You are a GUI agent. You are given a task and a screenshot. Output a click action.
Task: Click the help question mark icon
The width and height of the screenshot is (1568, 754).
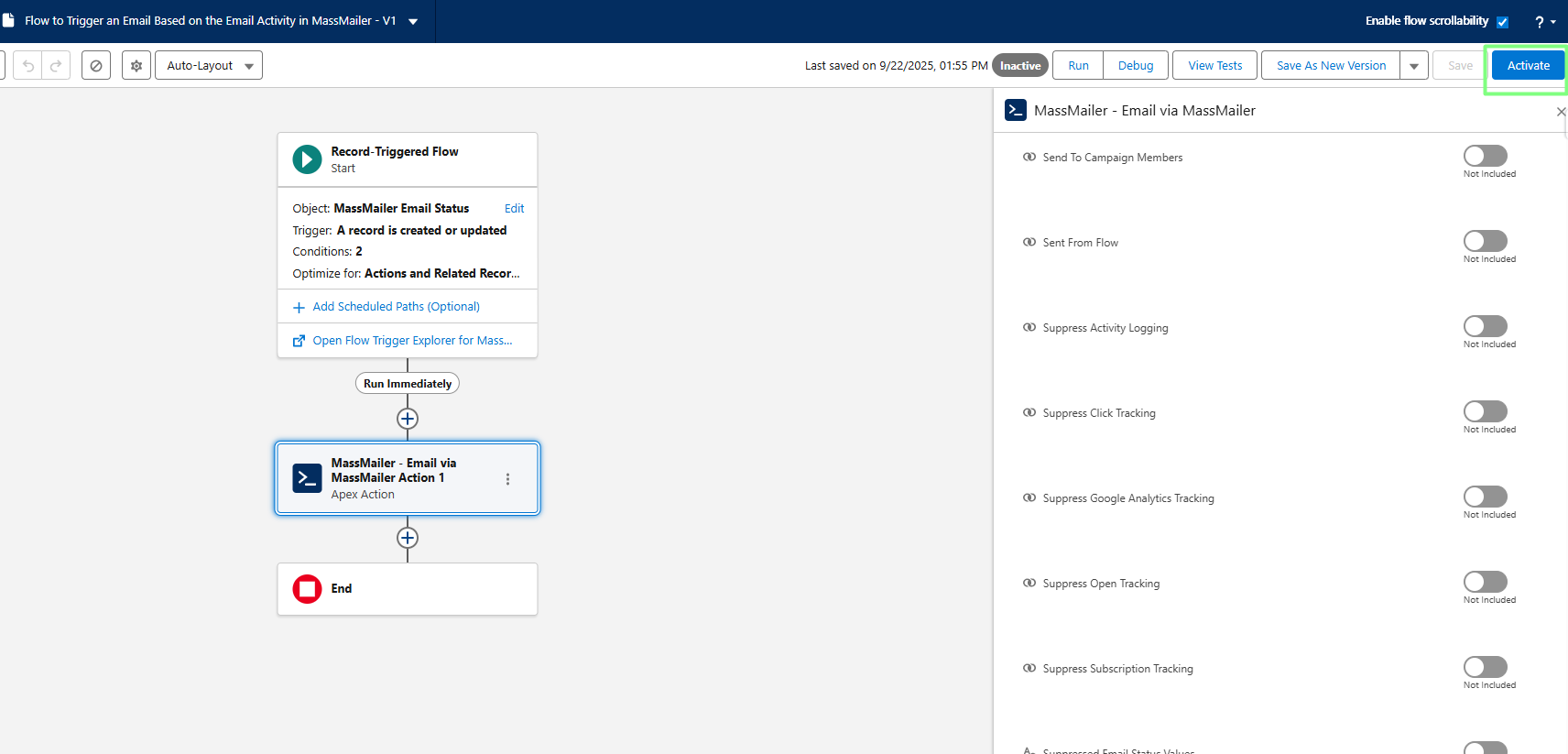point(1539,22)
